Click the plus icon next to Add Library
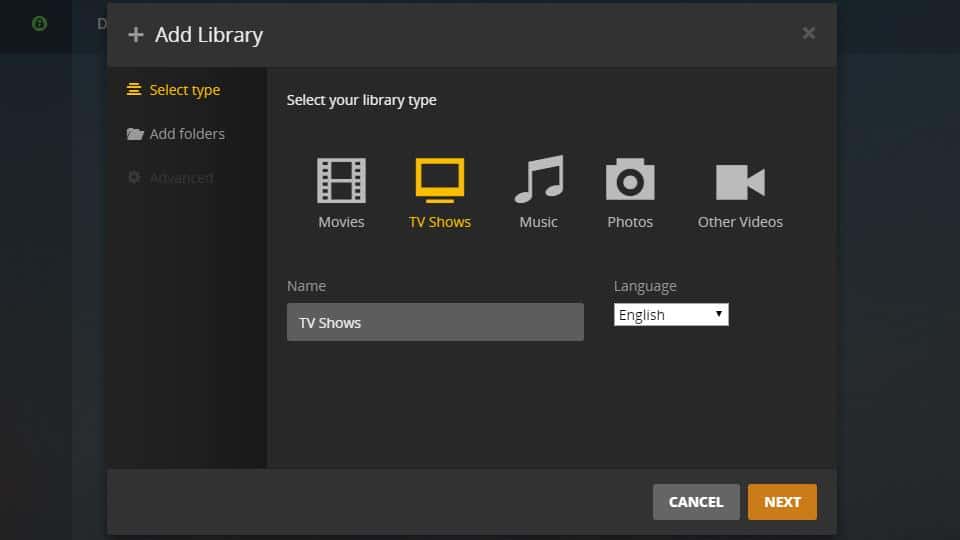960x540 pixels. 136,35
